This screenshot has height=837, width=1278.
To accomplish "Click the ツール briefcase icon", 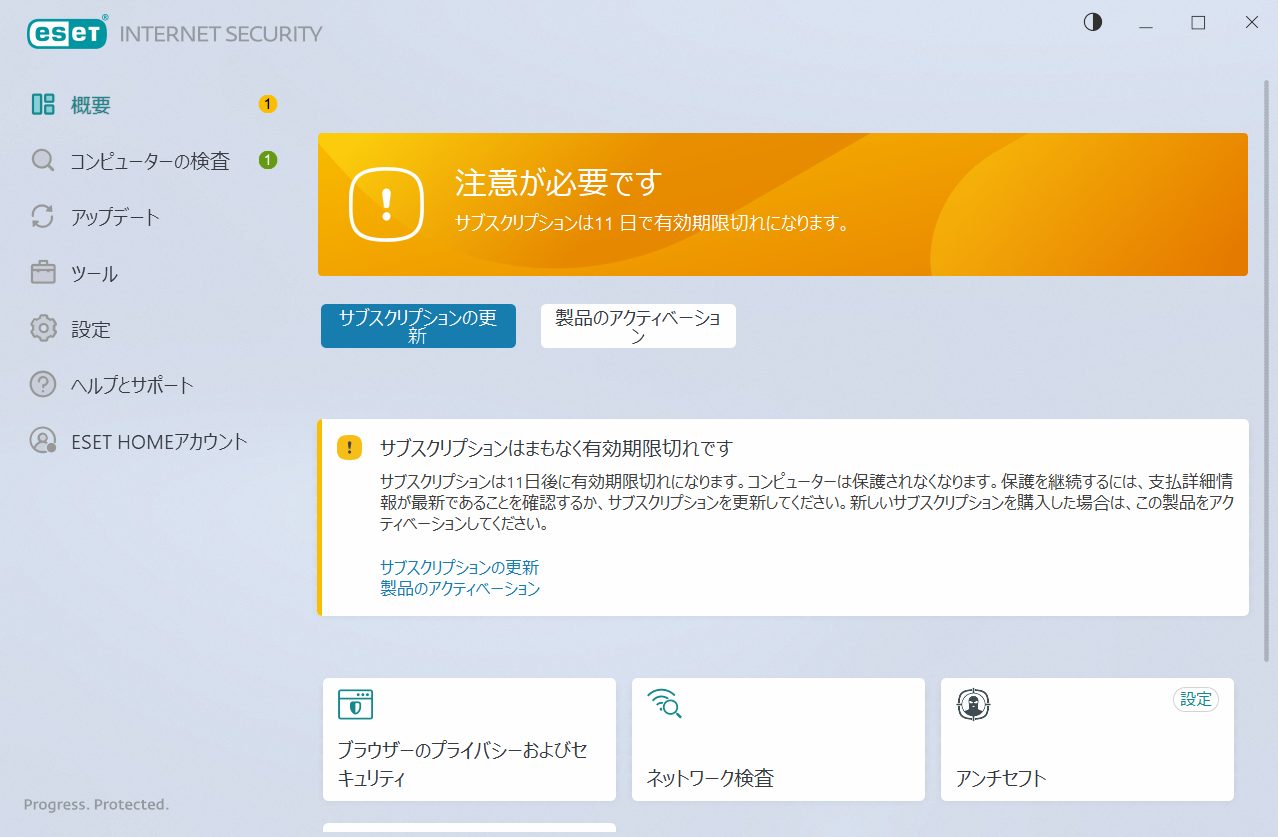I will (x=43, y=273).
